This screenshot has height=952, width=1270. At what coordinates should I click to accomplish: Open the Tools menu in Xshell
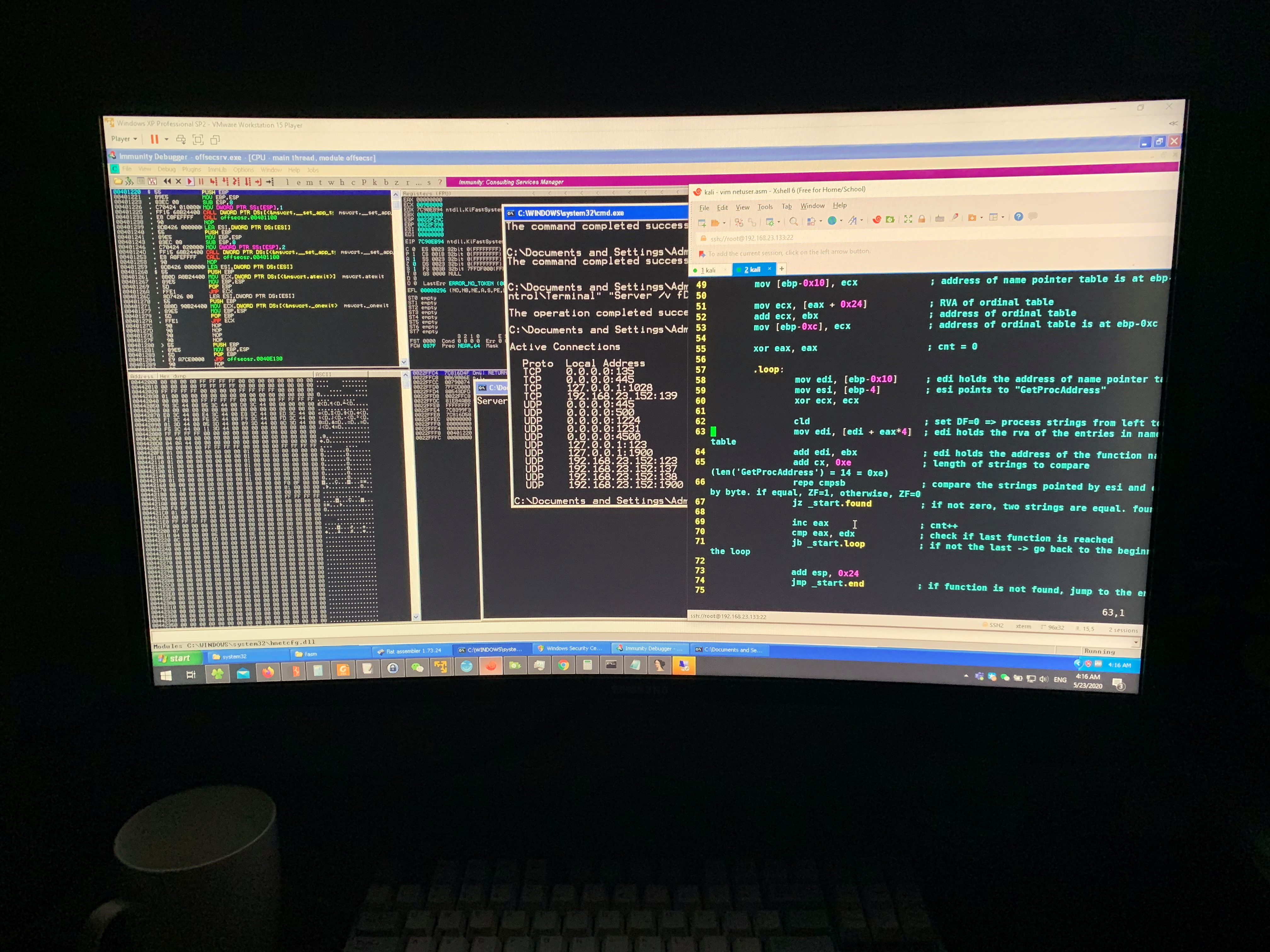(x=765, y=207)
